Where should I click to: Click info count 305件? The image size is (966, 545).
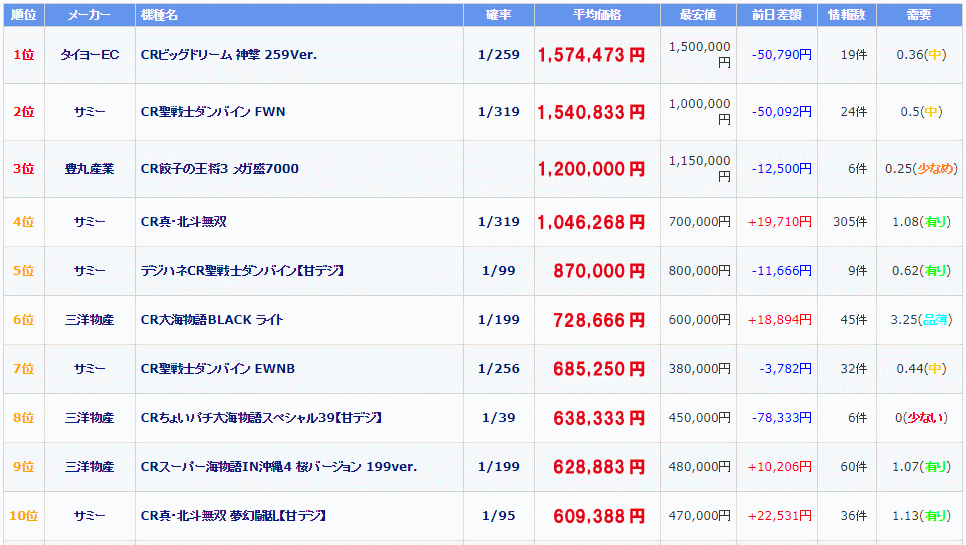coord(850,222)
